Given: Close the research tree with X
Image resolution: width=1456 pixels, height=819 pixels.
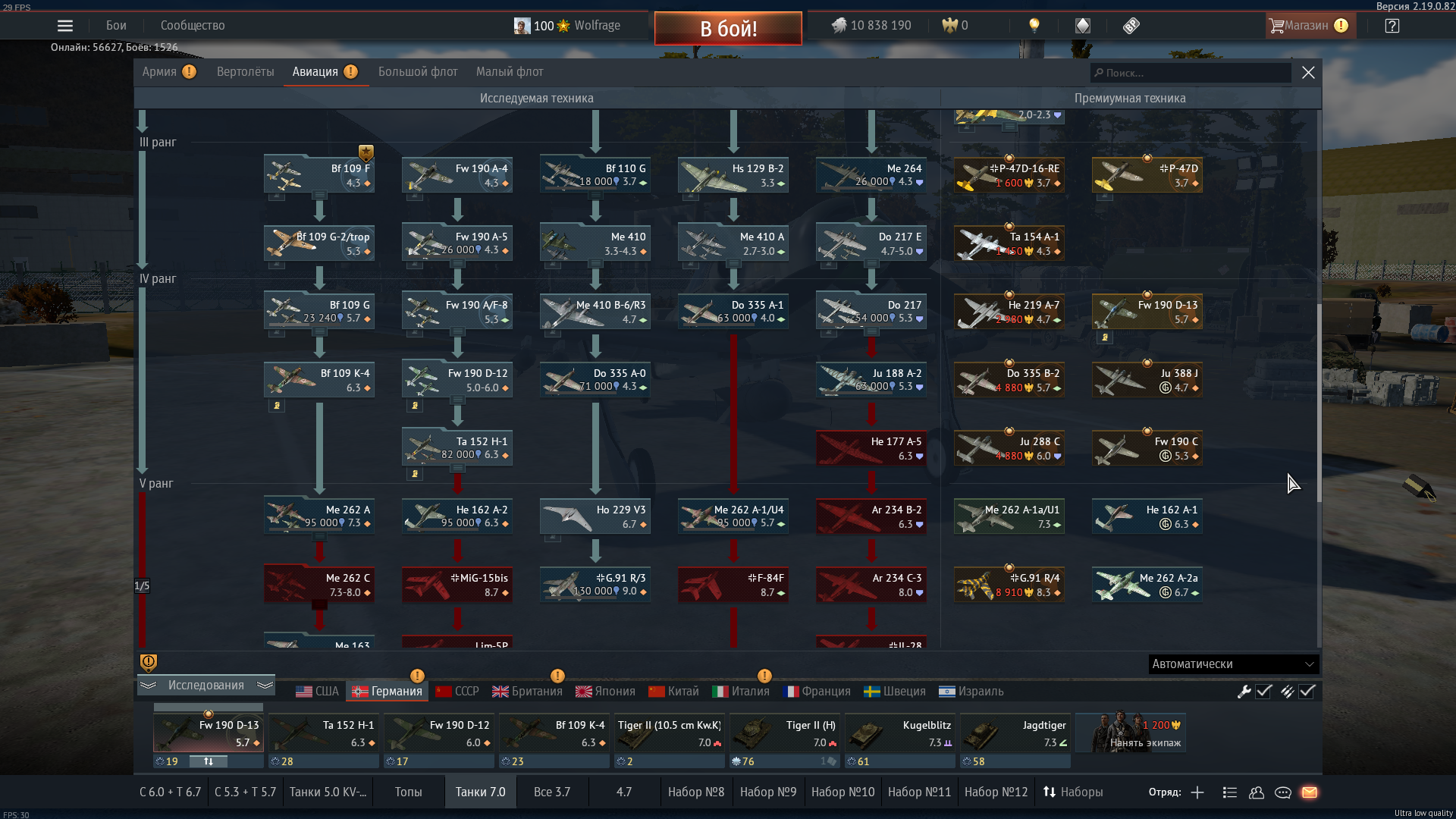Looking at the screenshot, I should click(1308, 73).
